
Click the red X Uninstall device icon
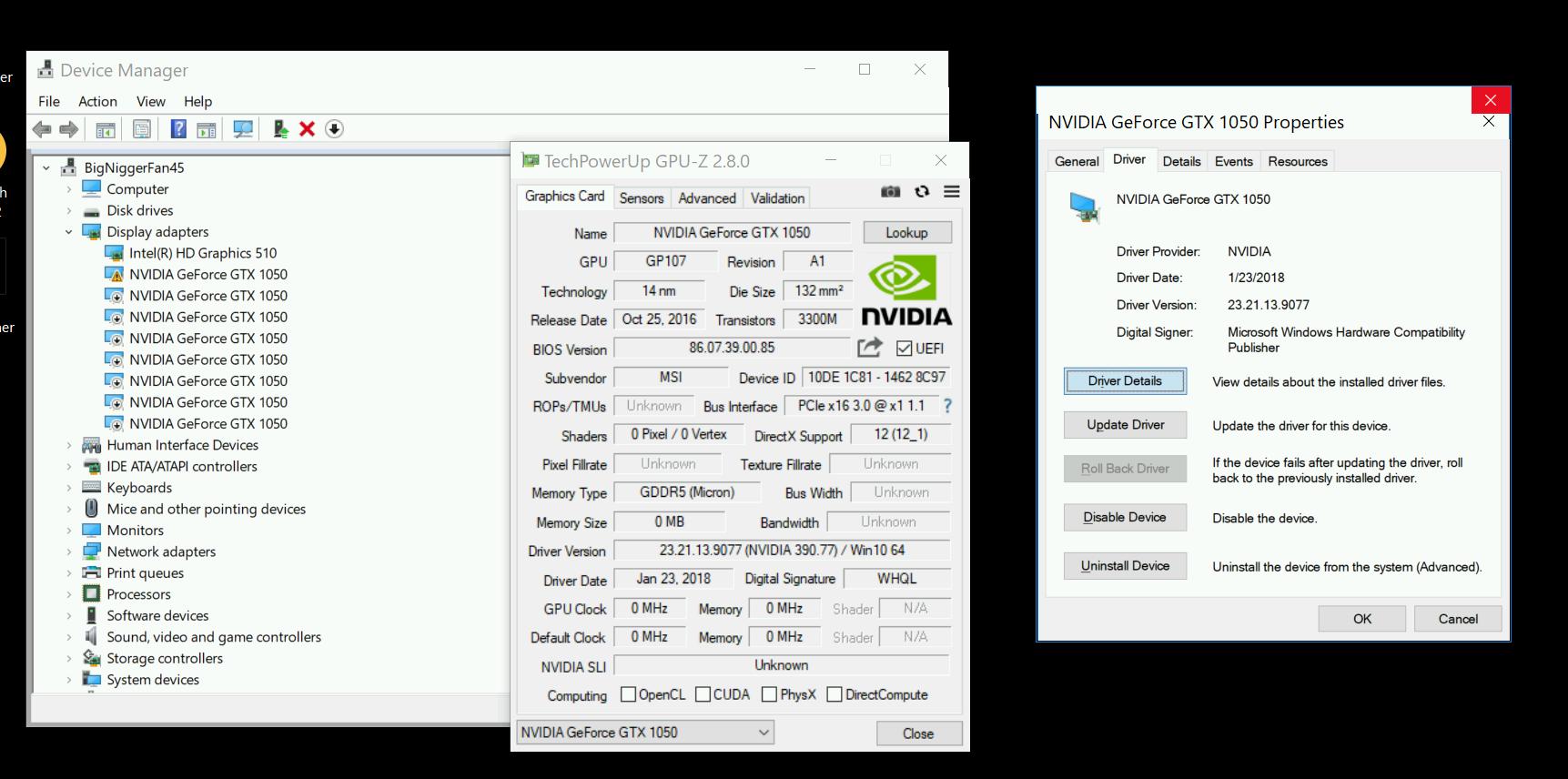click(x=308, y=129)
